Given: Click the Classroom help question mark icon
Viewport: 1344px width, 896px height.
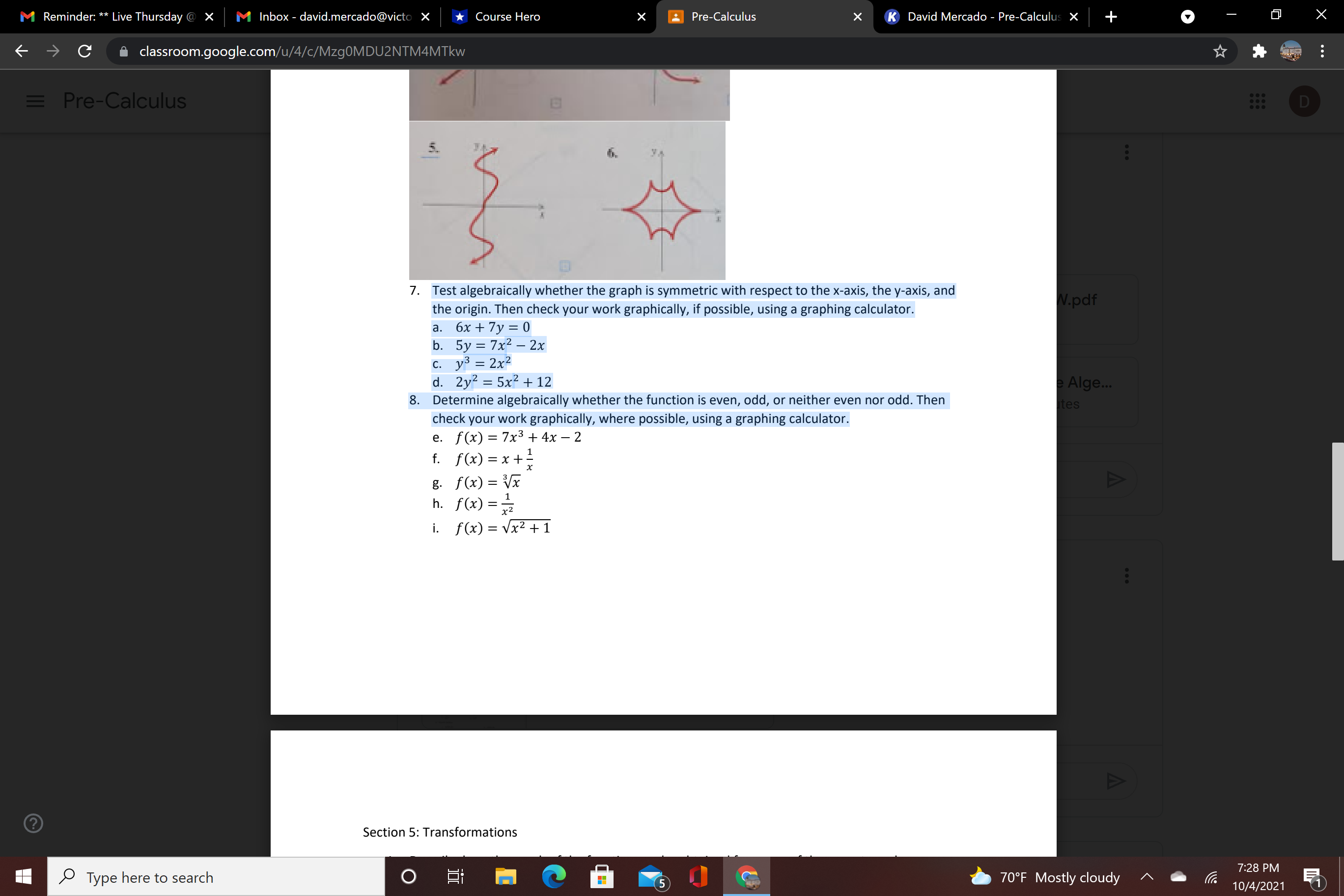Looking at the screenshot, I should tap(33, 823).
